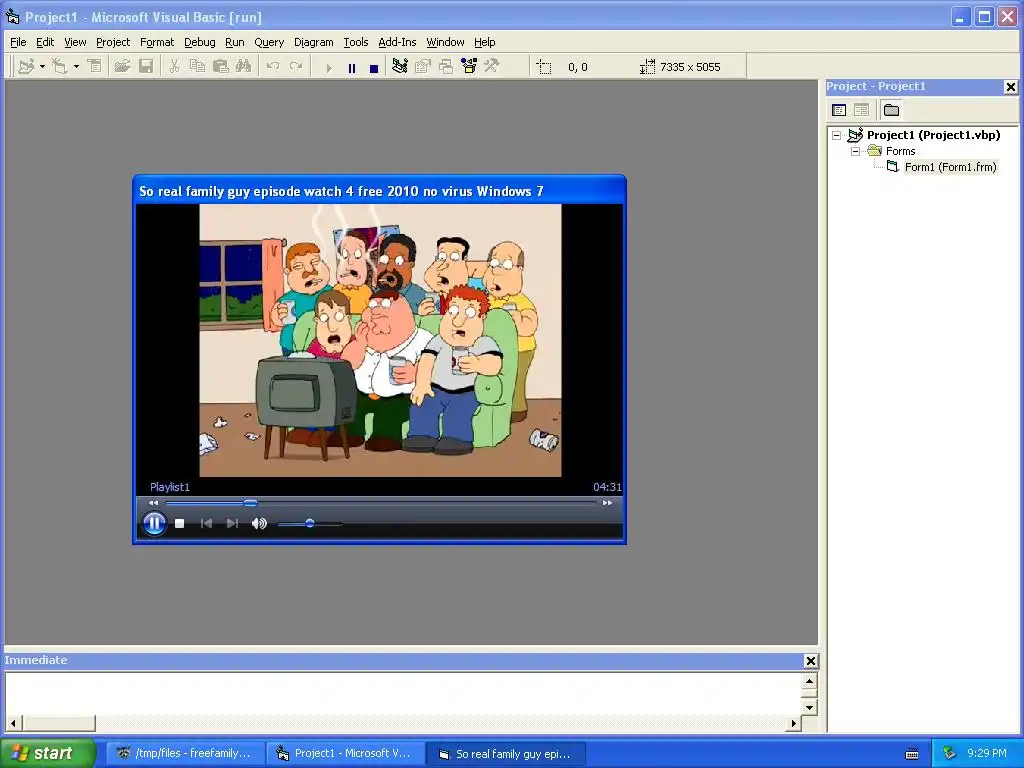Click the Break pause icon in VB toolbar
1024x768 pixels.
pyautogui.click(x=351, y=67)
